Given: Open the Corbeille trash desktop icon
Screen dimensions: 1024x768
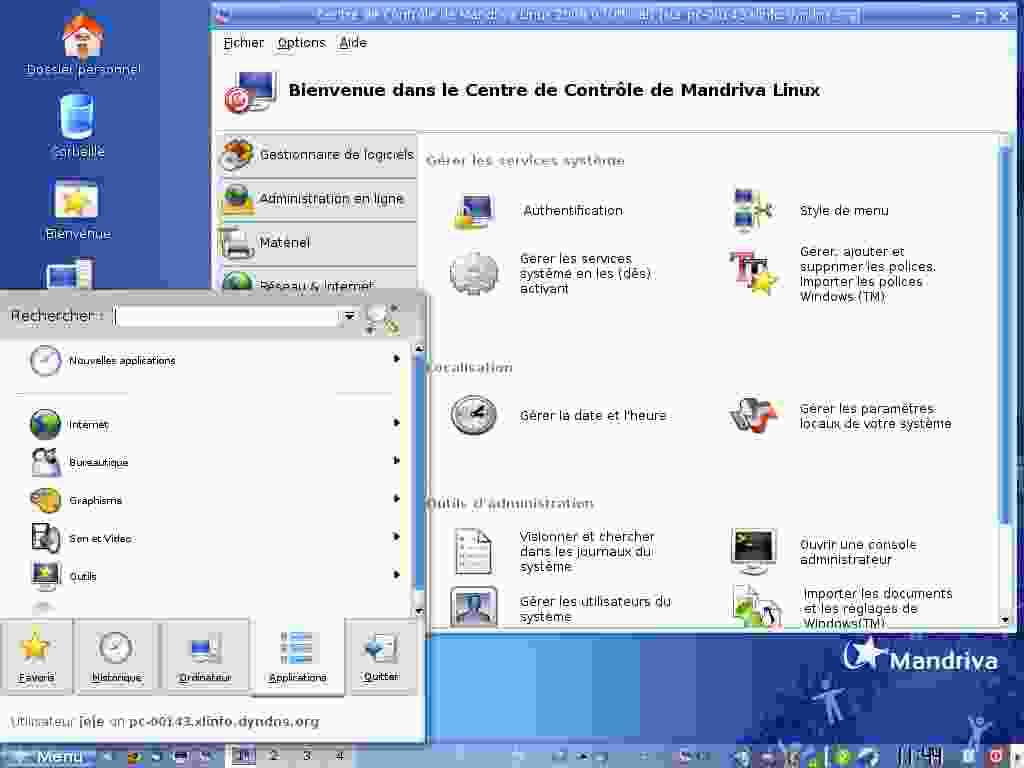Looking at the screenshot, I should (78, 118).
